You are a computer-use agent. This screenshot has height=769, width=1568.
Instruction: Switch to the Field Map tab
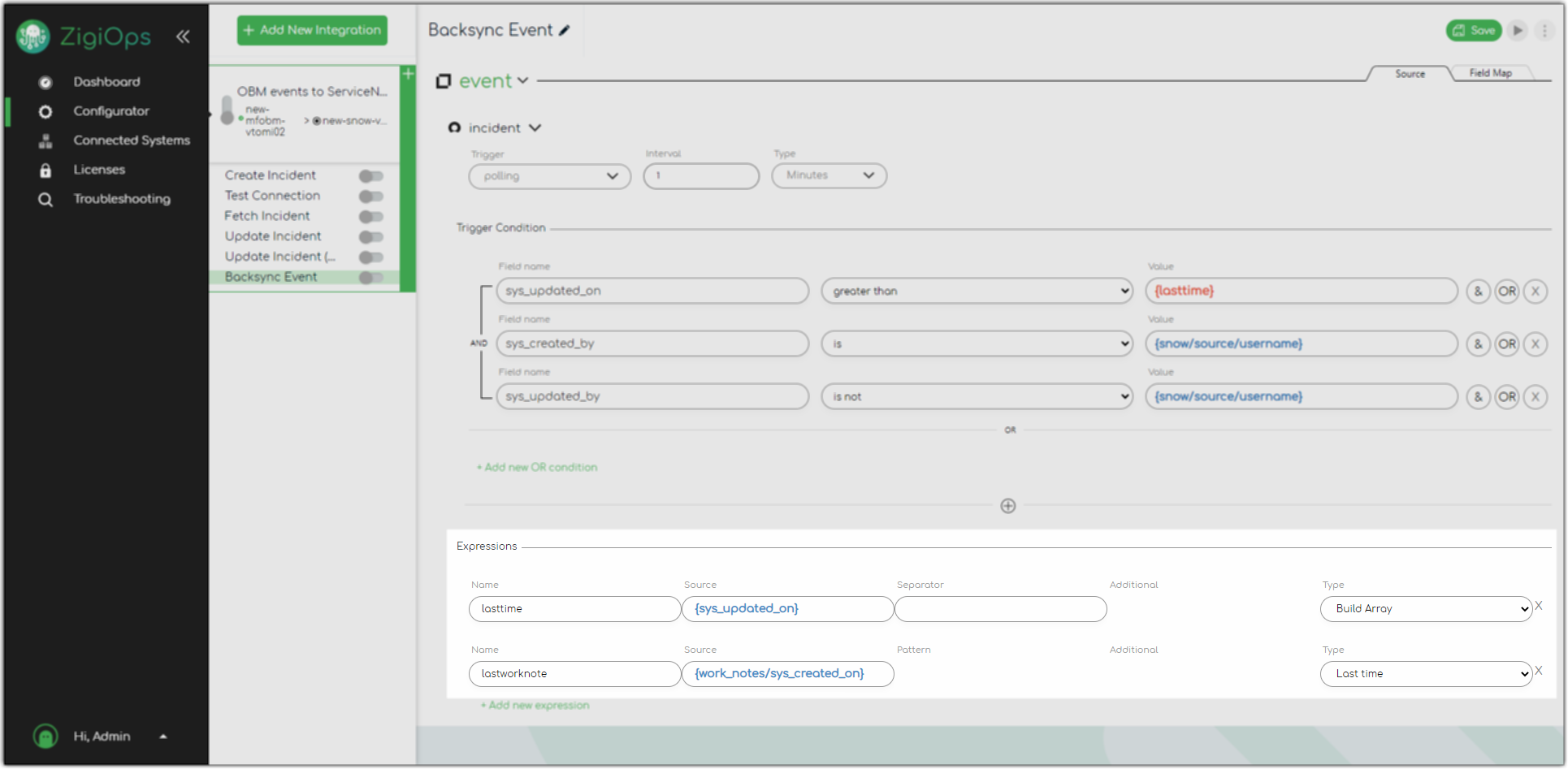(x=1490, y=73)
